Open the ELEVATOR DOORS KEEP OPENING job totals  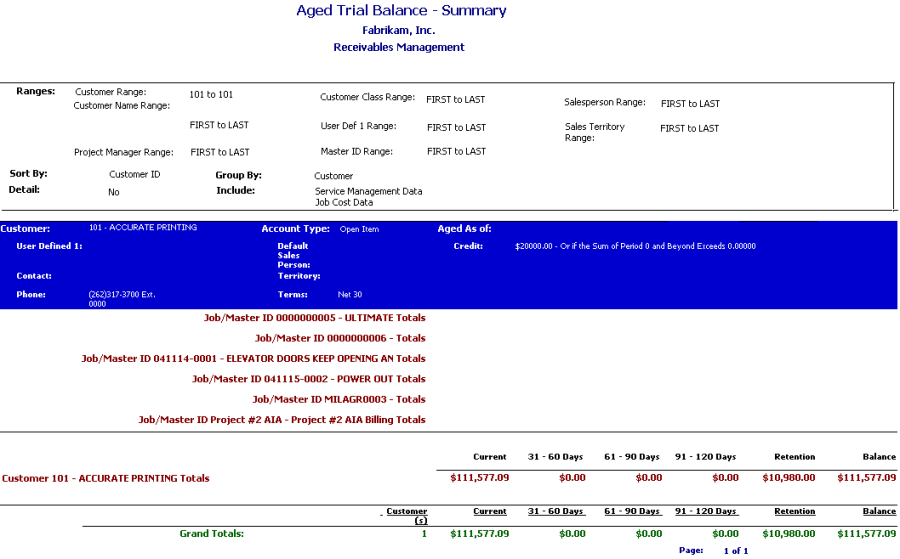click(253, 359)
